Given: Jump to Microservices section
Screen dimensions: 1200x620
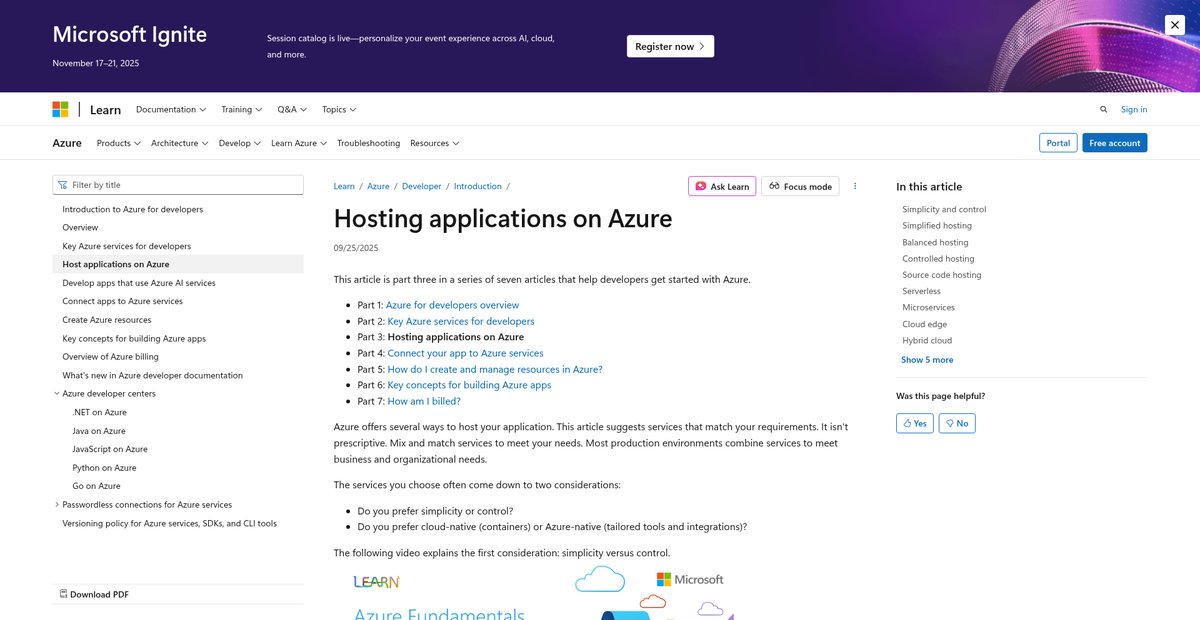Looking at the screenshot, I should pyautogui.click(x=928, y=307).
